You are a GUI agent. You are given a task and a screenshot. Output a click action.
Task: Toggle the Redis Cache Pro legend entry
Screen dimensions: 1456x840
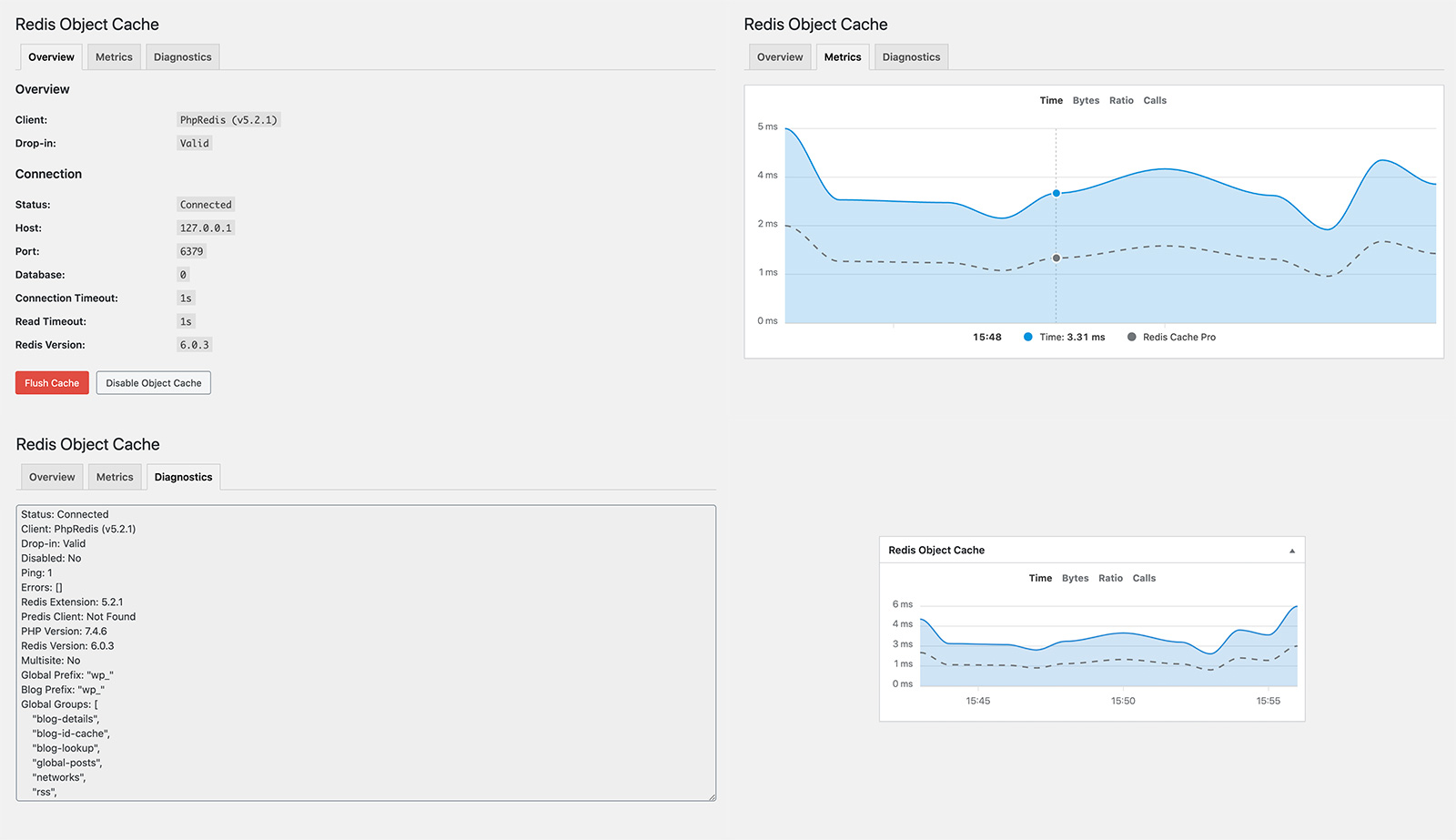point(1171,337)
